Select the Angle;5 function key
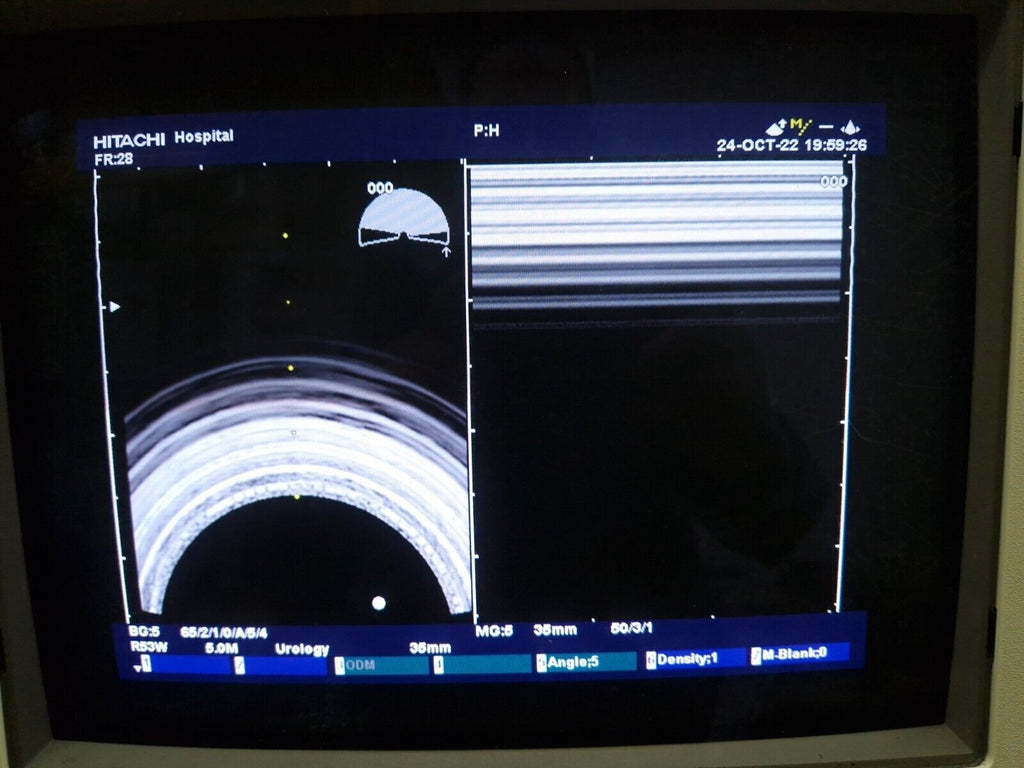Viewport: 1024px width, 768px height. 586,662
